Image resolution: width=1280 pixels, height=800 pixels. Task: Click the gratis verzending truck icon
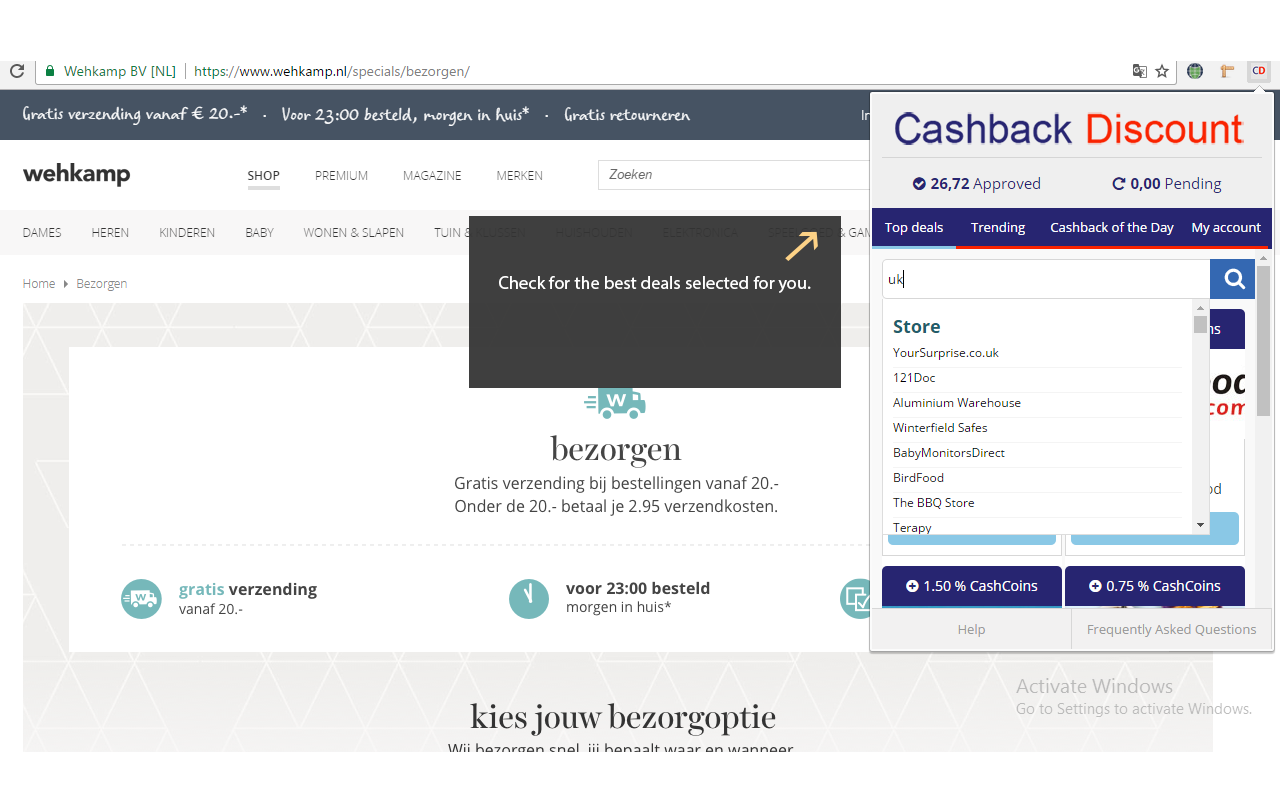pyautogui.click(x=141, y=598)
